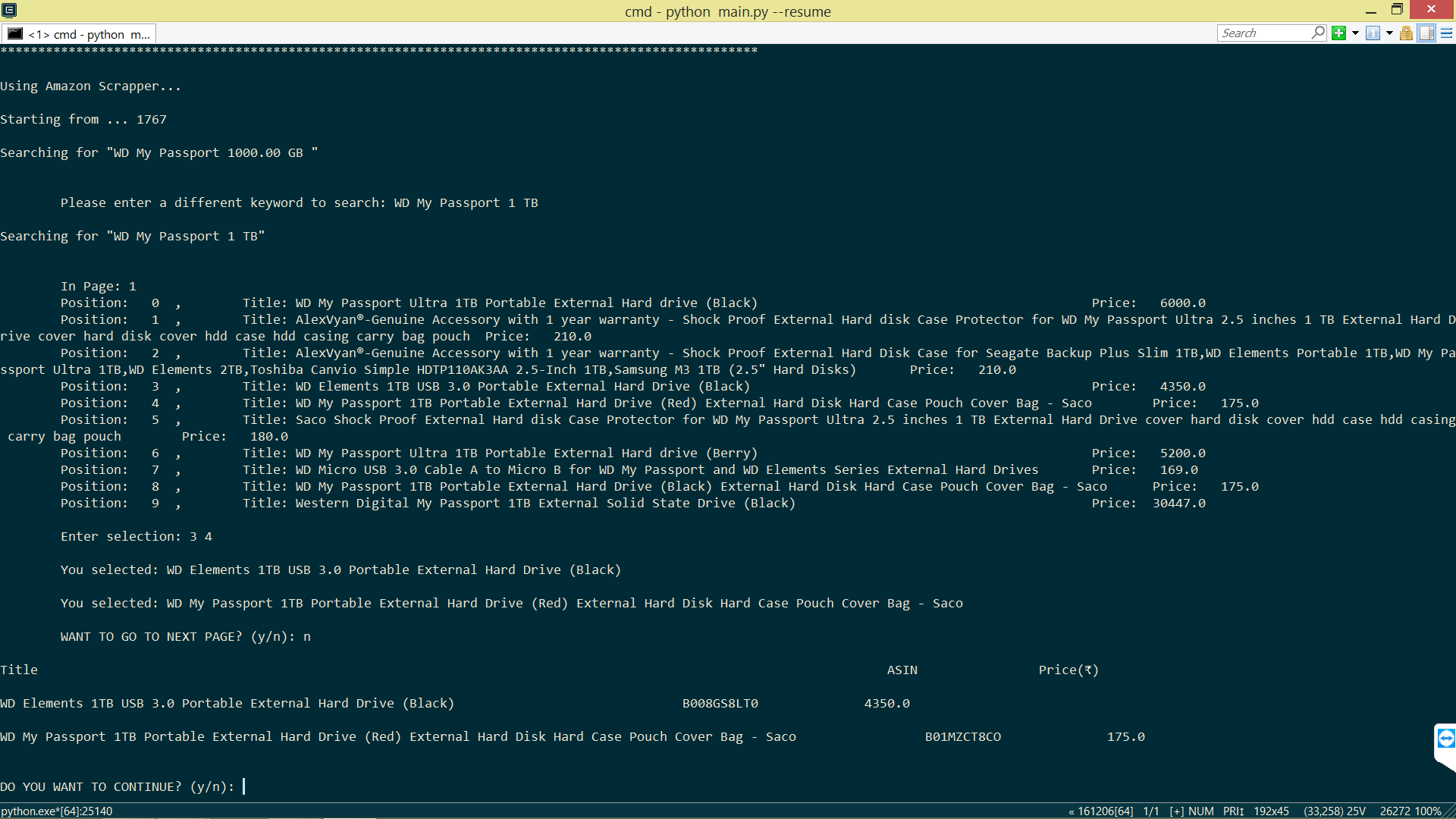1456x819 pixels.
Task: Click the '192x45' console size in status bar
Action: coord(1271,811)
